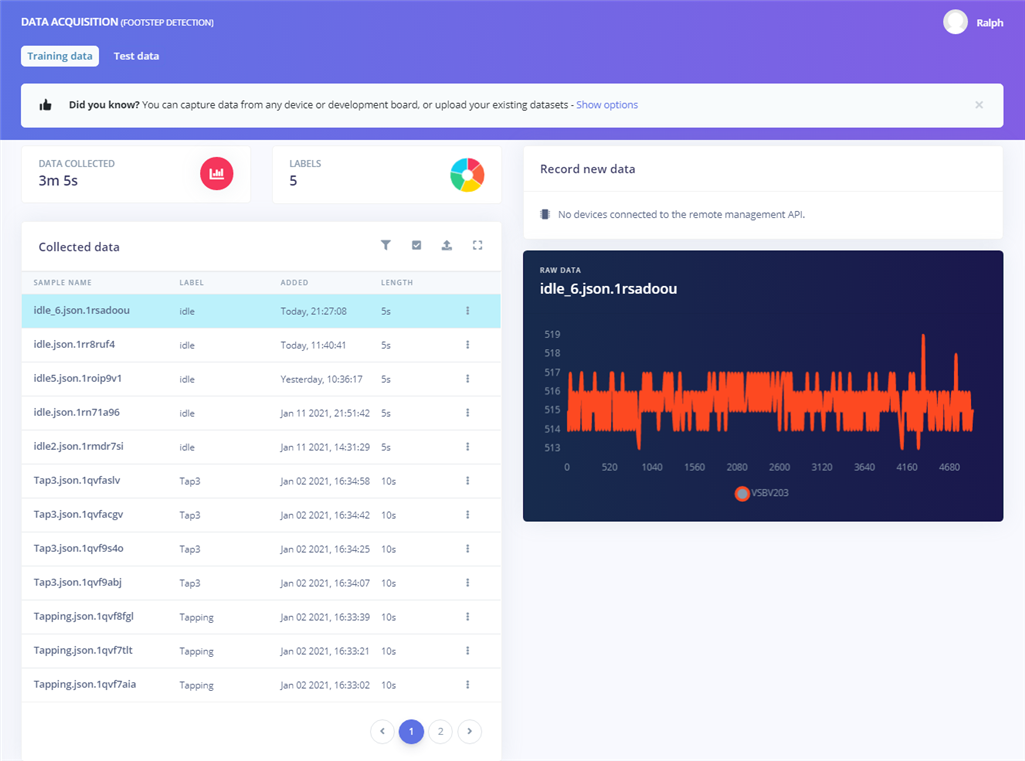Image resolution: width=1025 pixels, height=761 pixels.
Task: Select sample Tap3.json.1qvfacgv
Action: click(261, 515)
